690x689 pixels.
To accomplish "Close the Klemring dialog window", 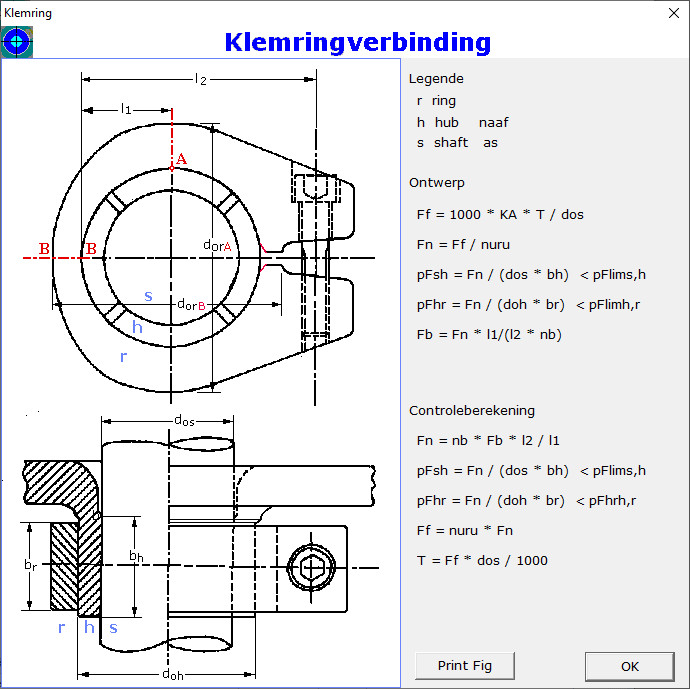I will [x=674, y=13].
